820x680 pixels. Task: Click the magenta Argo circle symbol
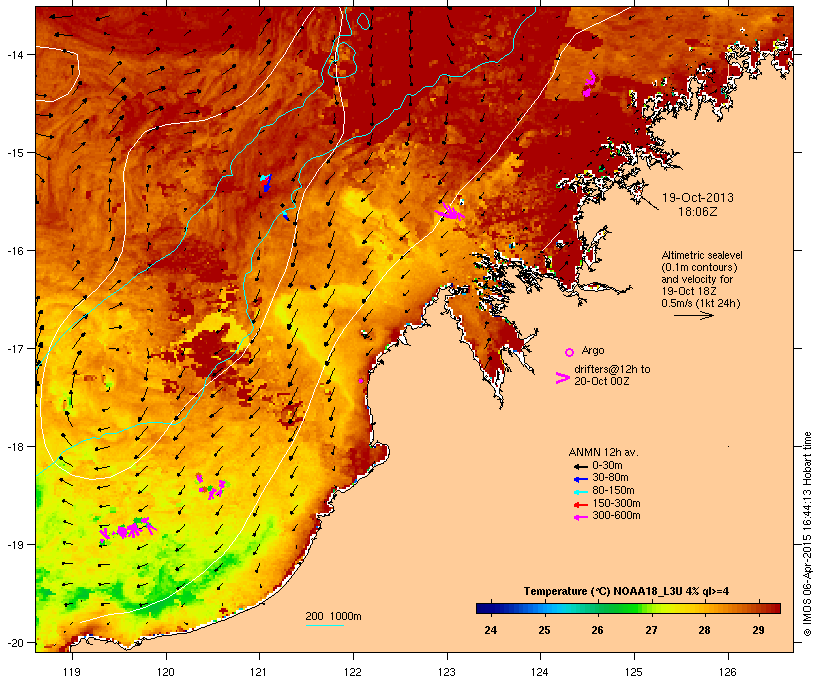pyautogui.click(x=570, y=352)
